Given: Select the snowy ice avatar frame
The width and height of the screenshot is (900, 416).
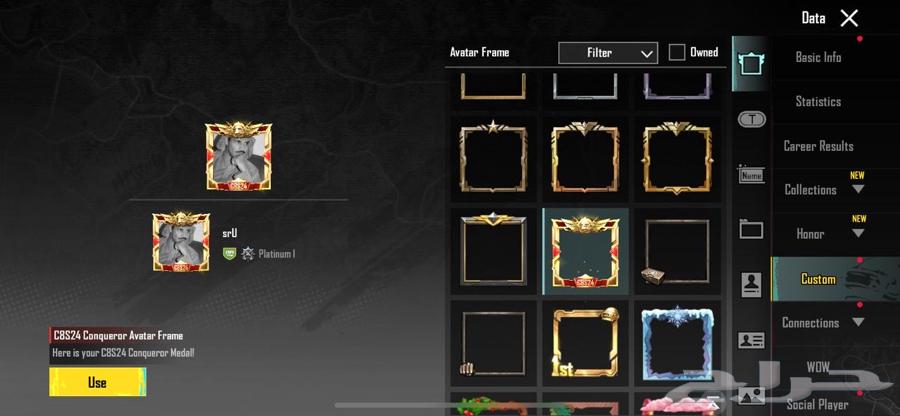Looking at the screenshot, I should 677,343.
